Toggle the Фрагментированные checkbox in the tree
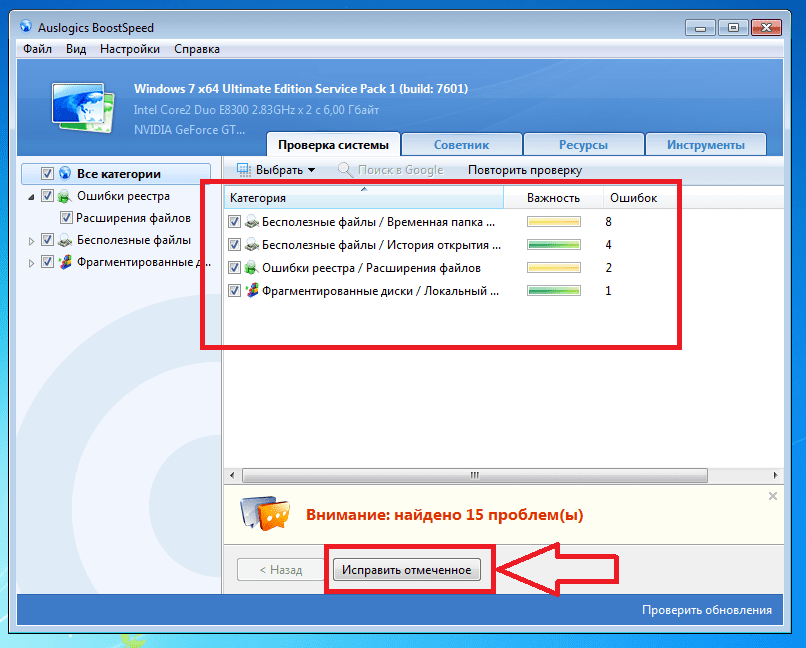 pyautogui.click(x=47, y=262)
